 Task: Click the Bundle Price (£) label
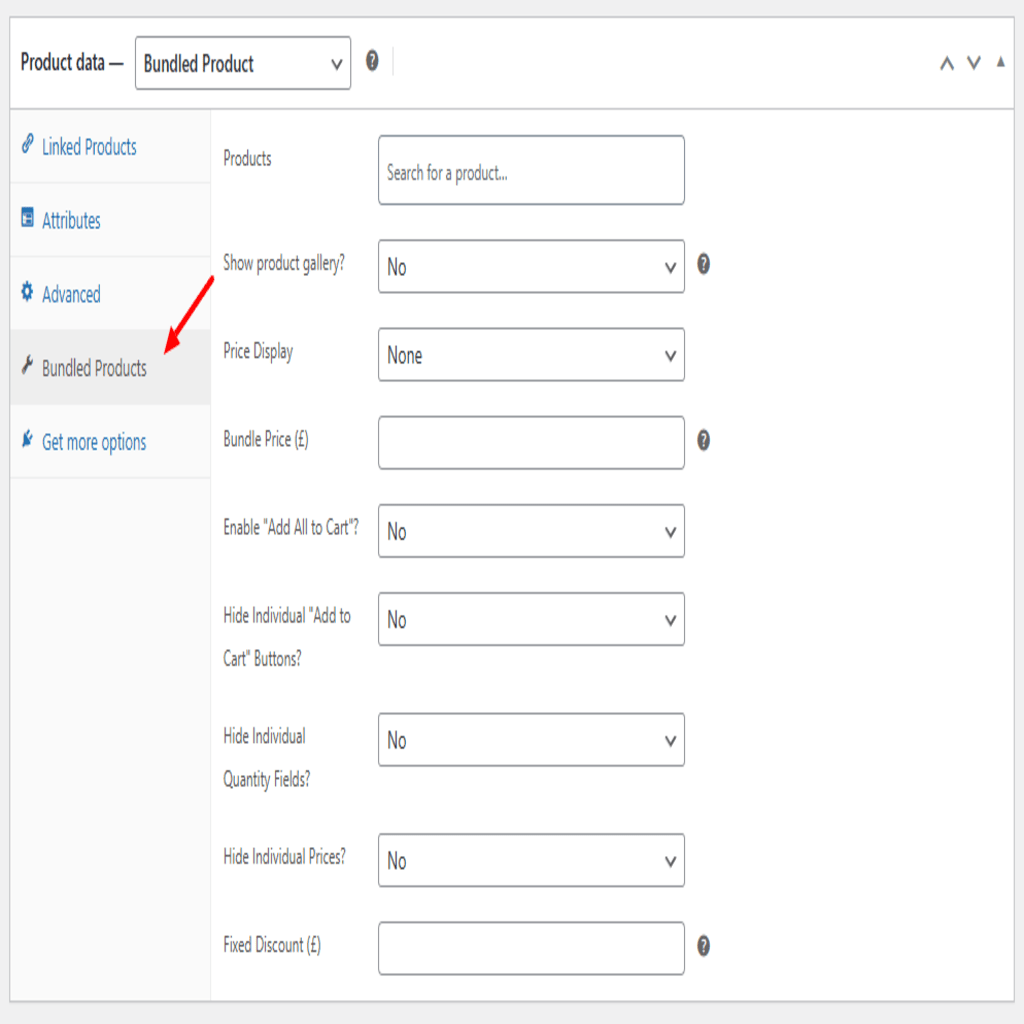[x=266, y=440]
